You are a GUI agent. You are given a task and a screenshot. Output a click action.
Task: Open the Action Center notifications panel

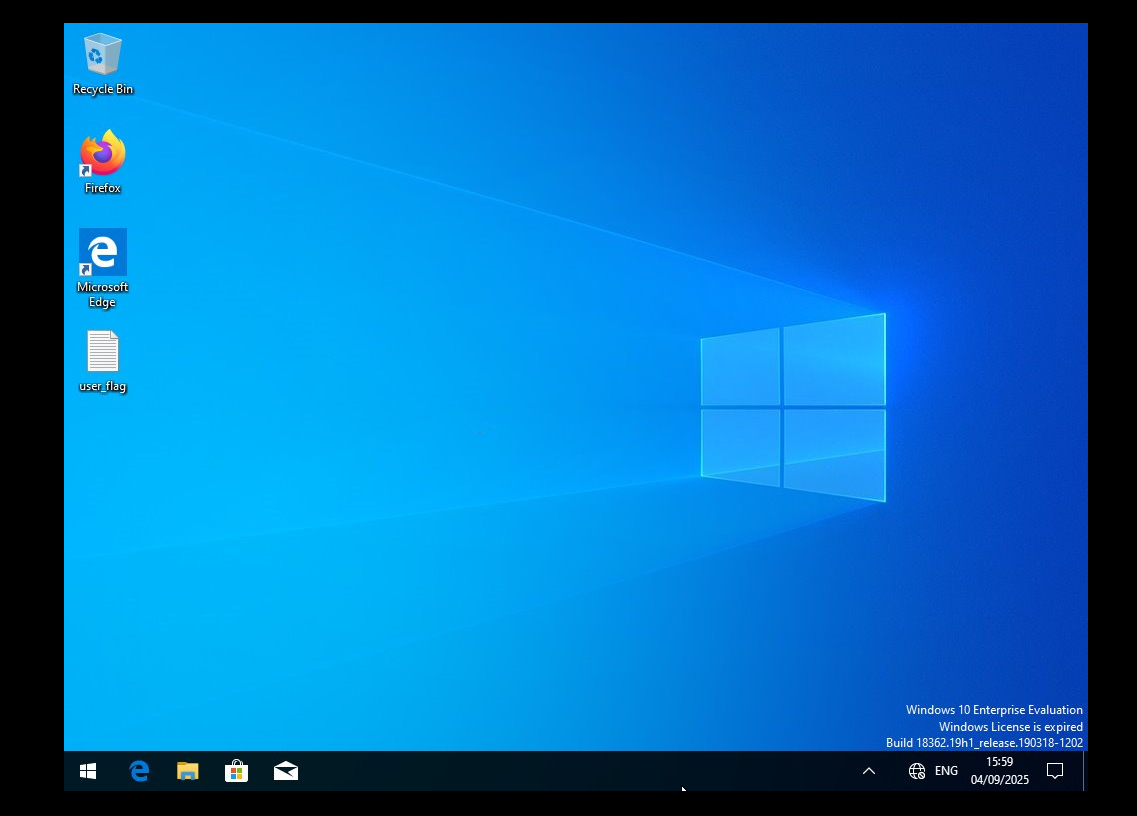point(1054,771)
